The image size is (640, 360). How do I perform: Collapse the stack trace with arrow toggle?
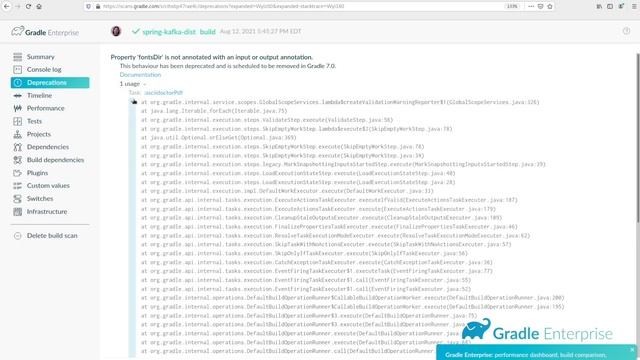pyautogui.click(x=134, y=102)
